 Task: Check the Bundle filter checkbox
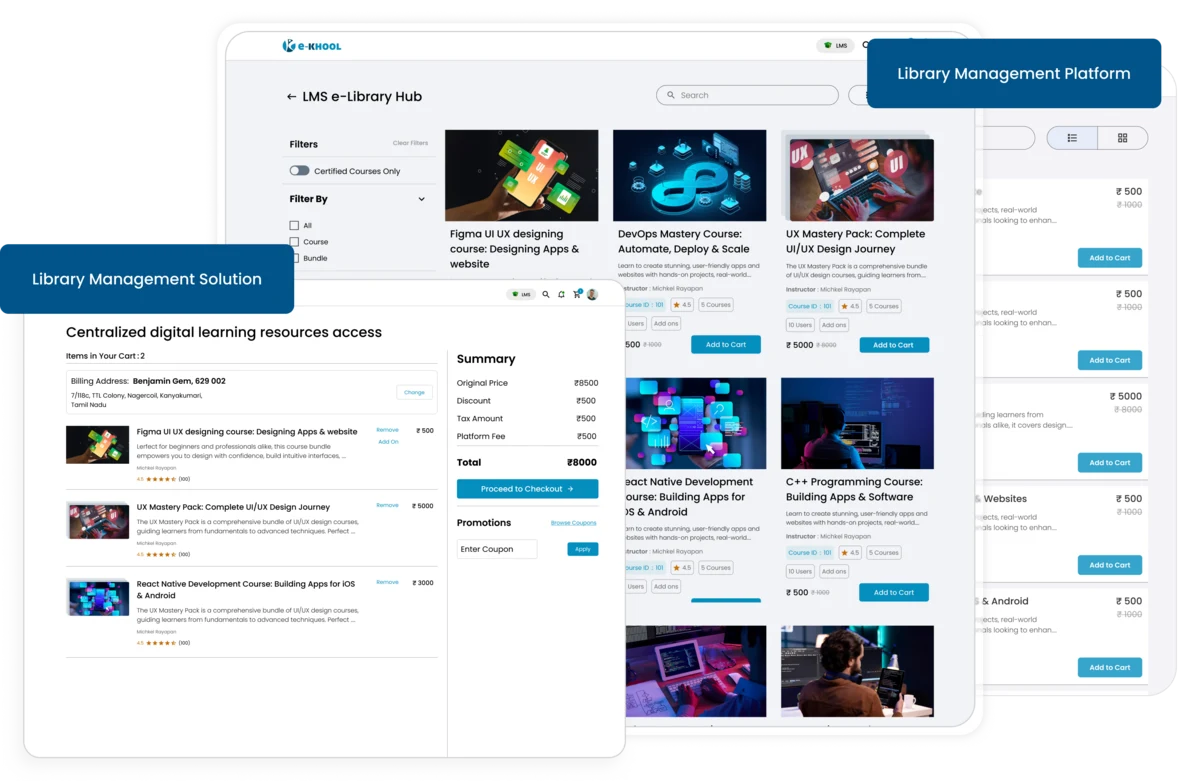[x=297, y=258]
